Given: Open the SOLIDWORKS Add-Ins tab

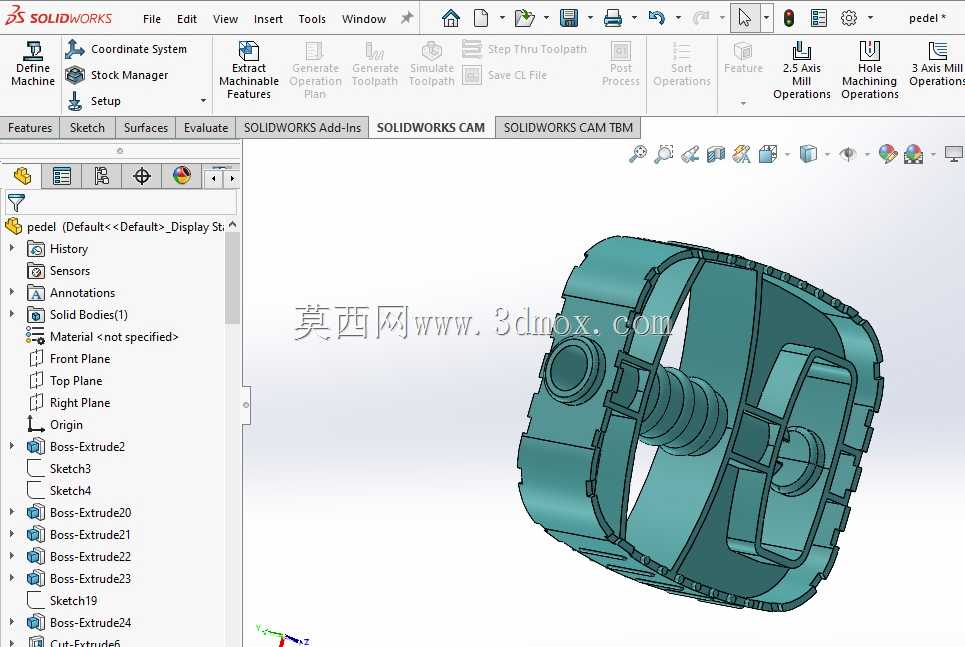Looking at the screenshot, I should click(x=302, y=127).
